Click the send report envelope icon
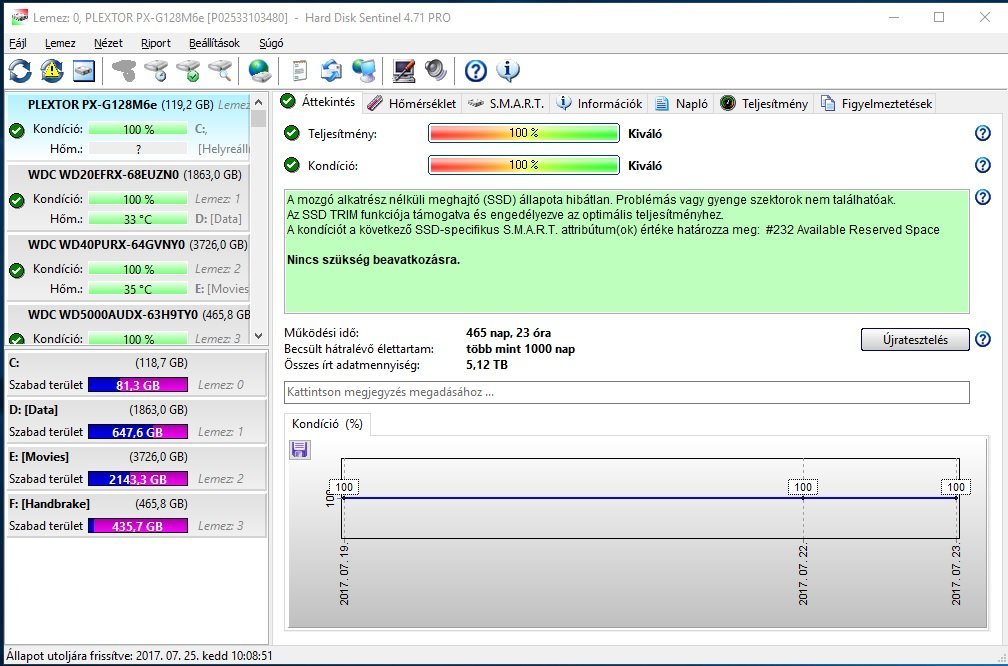Image resolution: width=1008 pixels, height=666 pixels. [x=331, y=71]
